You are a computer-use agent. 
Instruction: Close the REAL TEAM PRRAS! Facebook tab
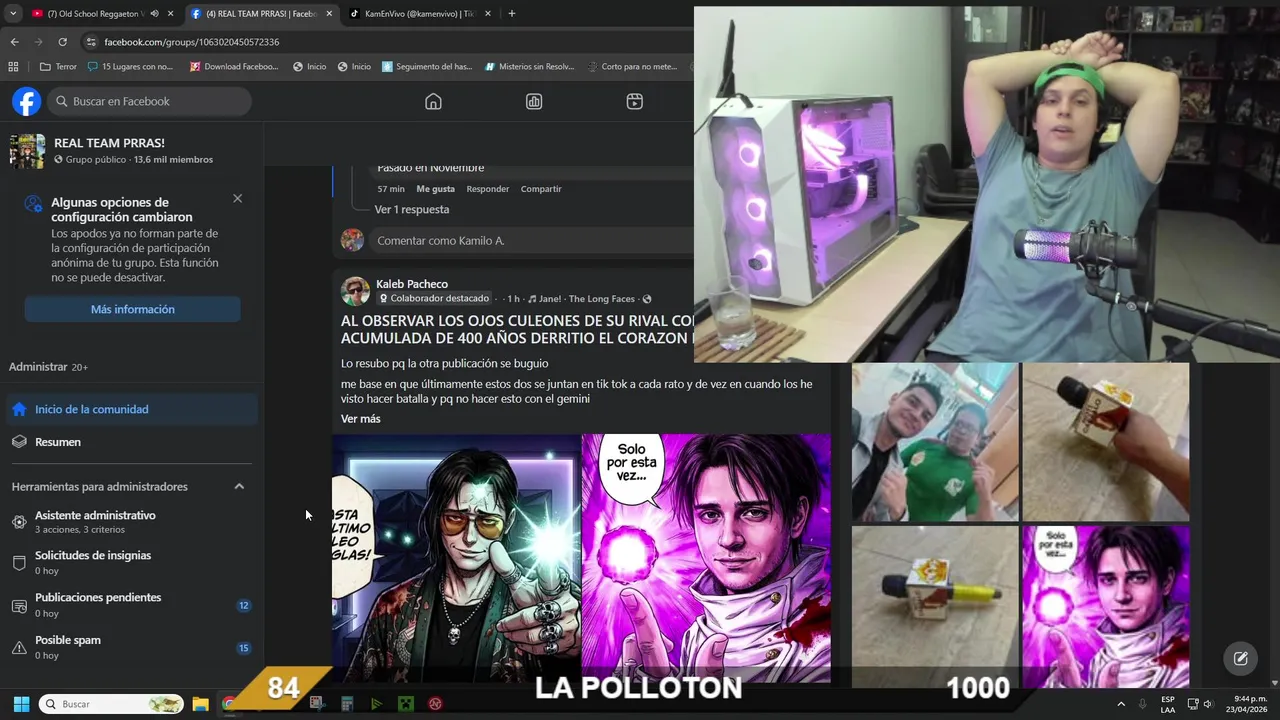click(x=330, y=14)
